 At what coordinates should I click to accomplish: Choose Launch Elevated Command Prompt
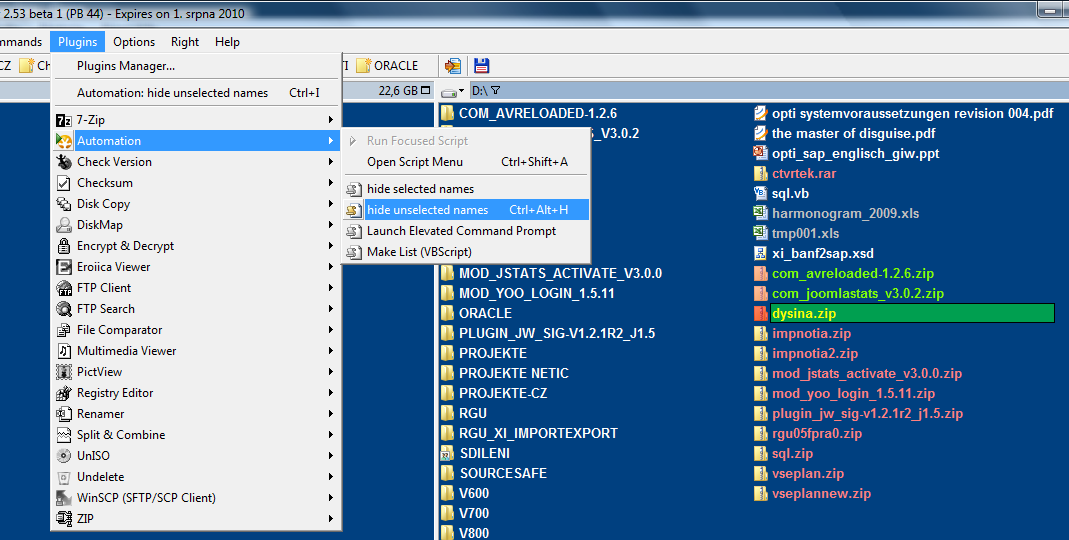466,231
